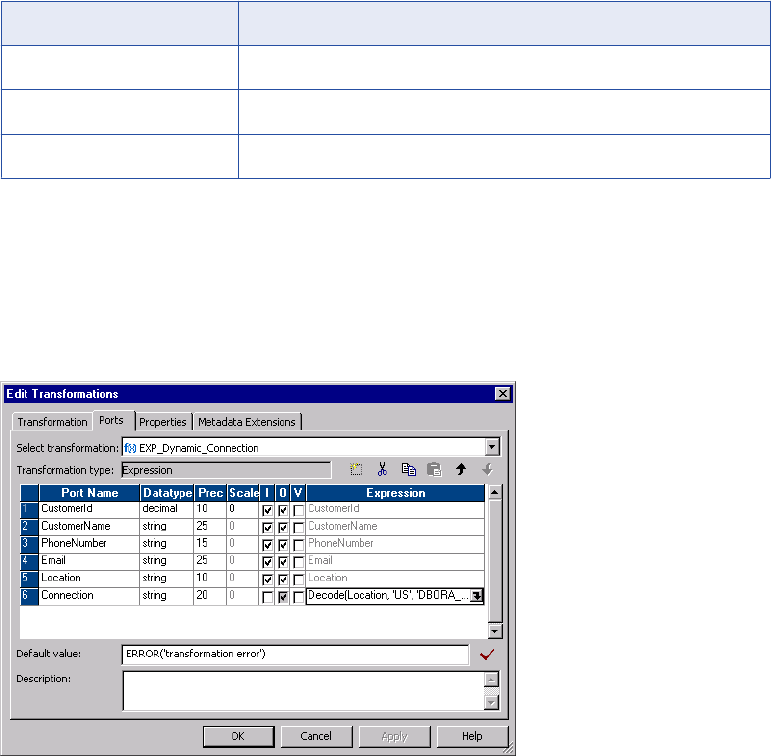Click the Port Name column header
Viewport: 771px width, 756px height.
click(89, 493)
